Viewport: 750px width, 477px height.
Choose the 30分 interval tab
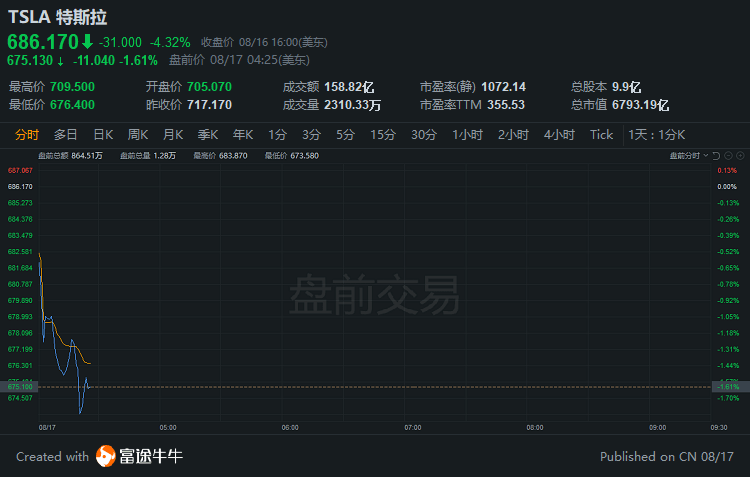423,135
